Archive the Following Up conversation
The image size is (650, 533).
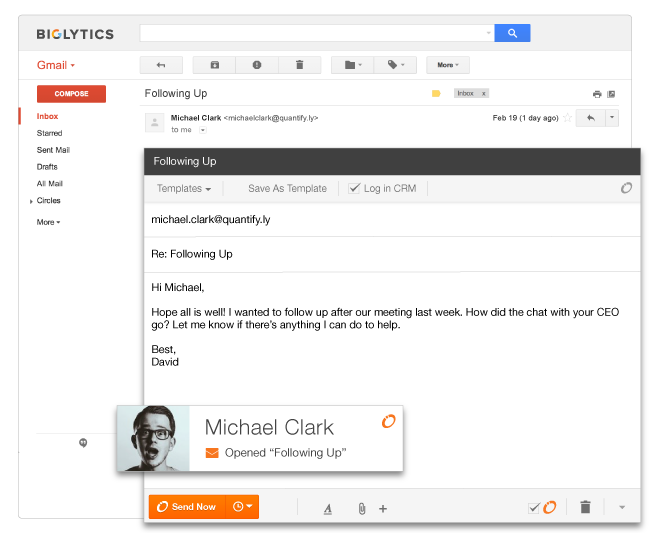[214, 65]
